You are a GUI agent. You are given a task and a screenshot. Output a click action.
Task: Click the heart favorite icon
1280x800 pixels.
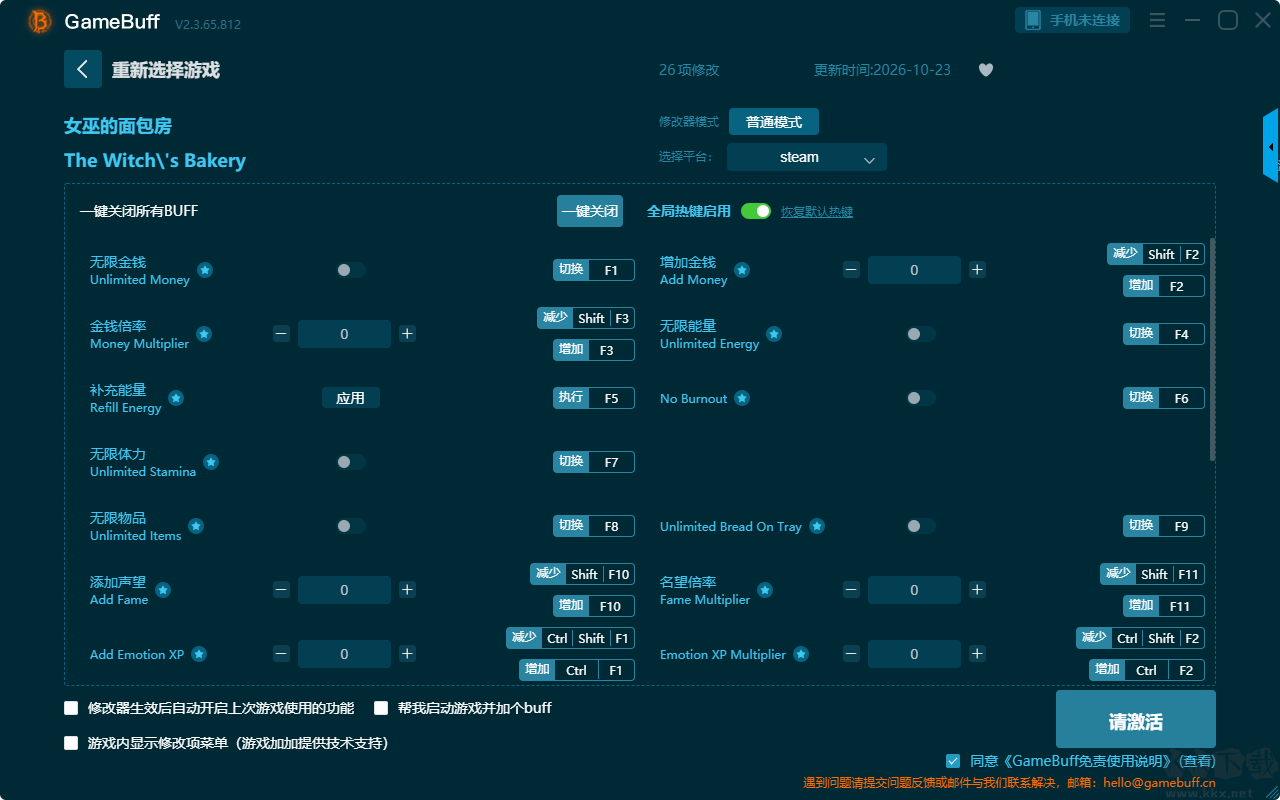(986, 70)
